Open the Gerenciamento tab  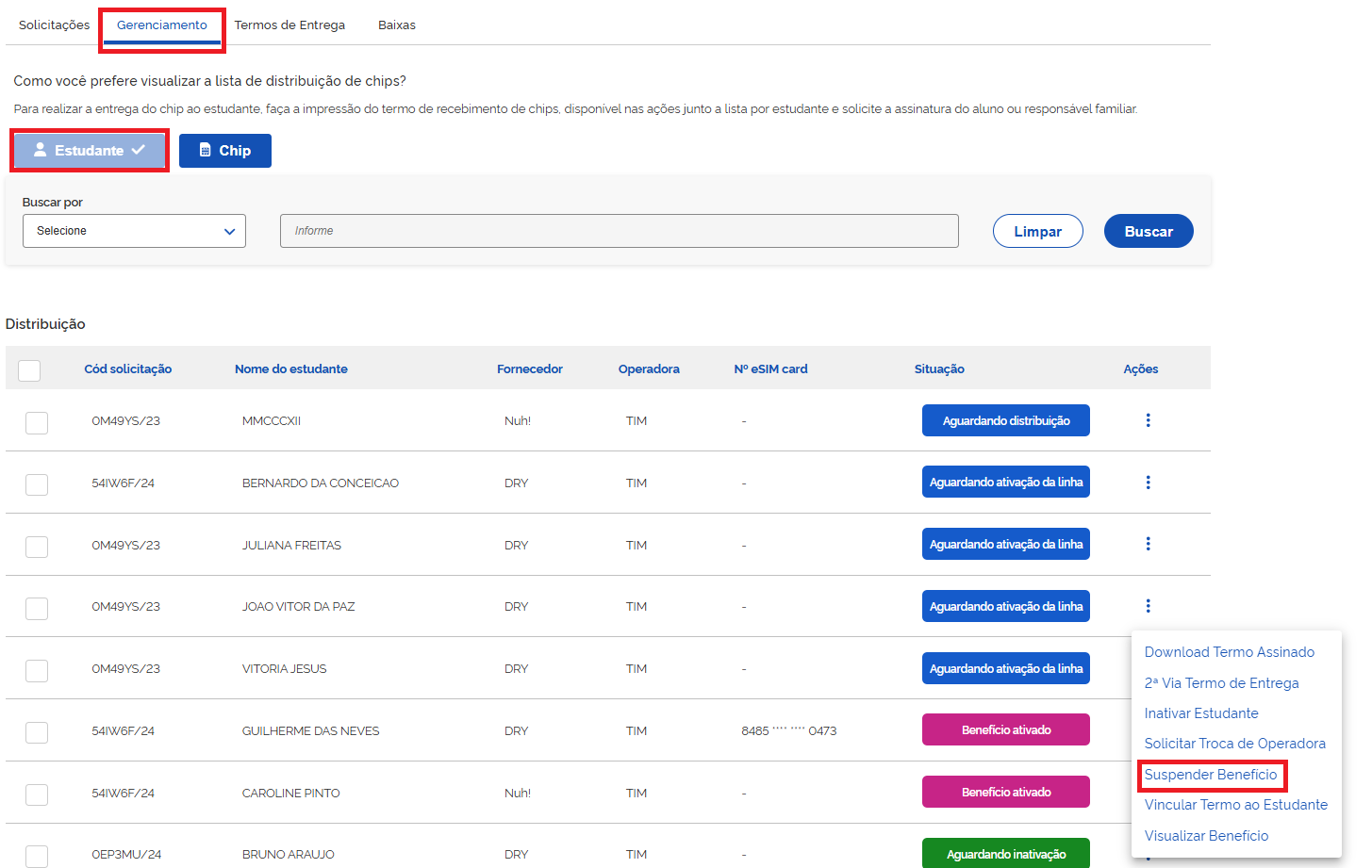pos(162,25)
